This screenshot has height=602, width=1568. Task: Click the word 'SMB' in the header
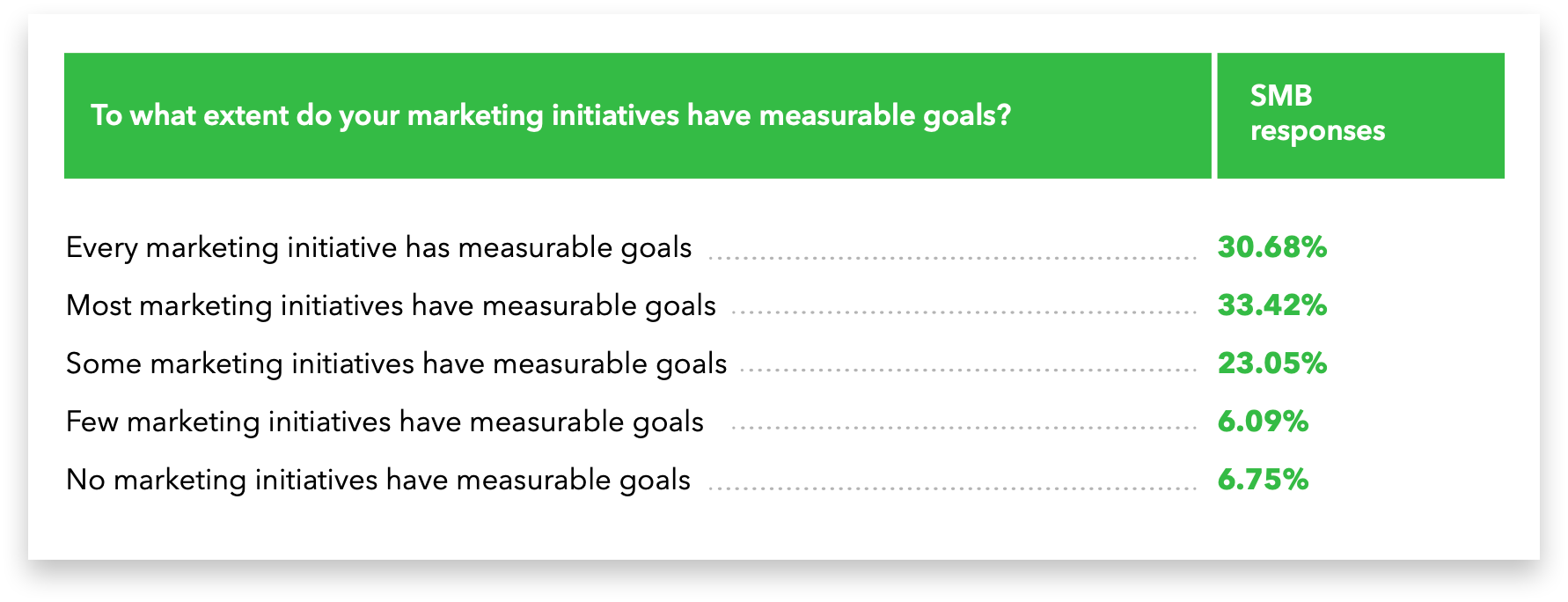1280,96
